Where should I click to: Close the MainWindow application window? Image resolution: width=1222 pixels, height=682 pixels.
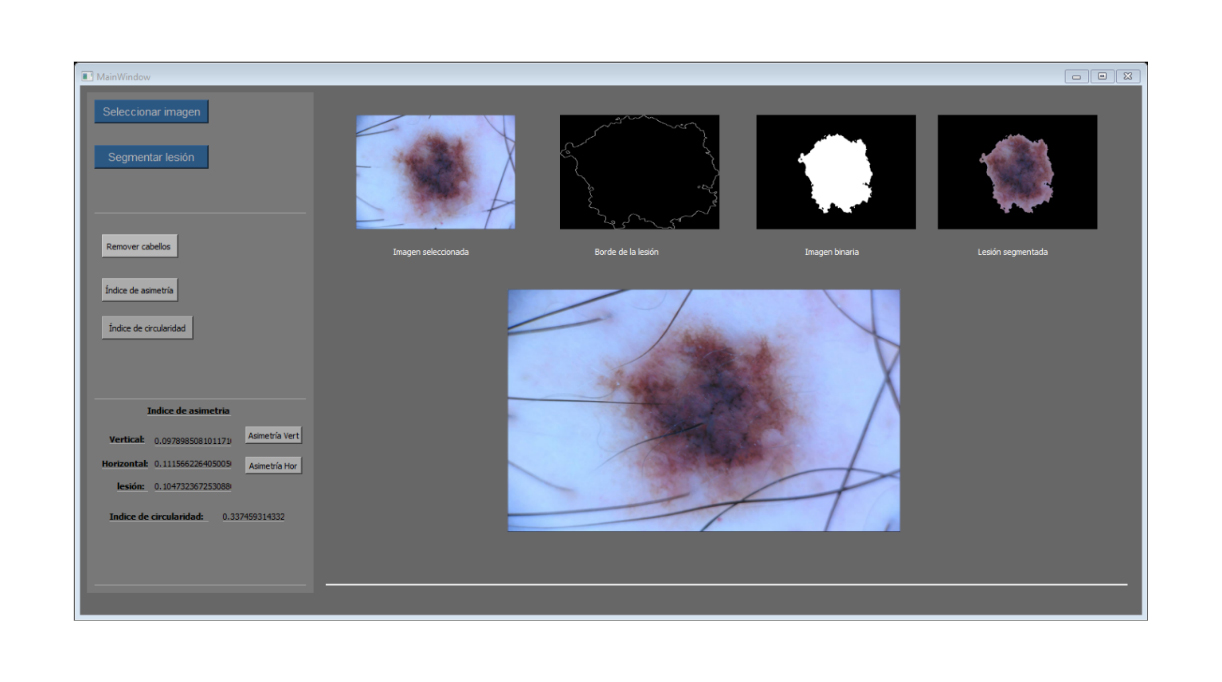point(1128,76)
